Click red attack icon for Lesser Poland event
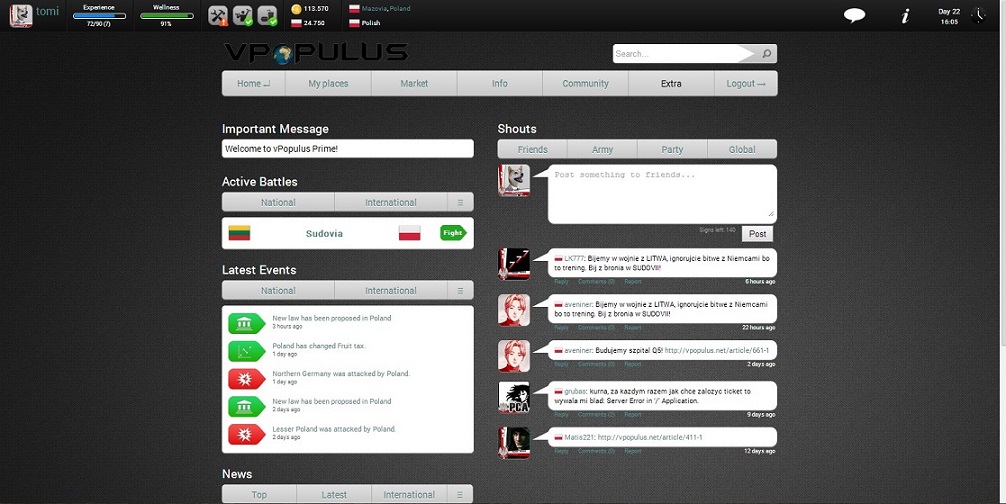1006x504 pixels. click(246, 434)
